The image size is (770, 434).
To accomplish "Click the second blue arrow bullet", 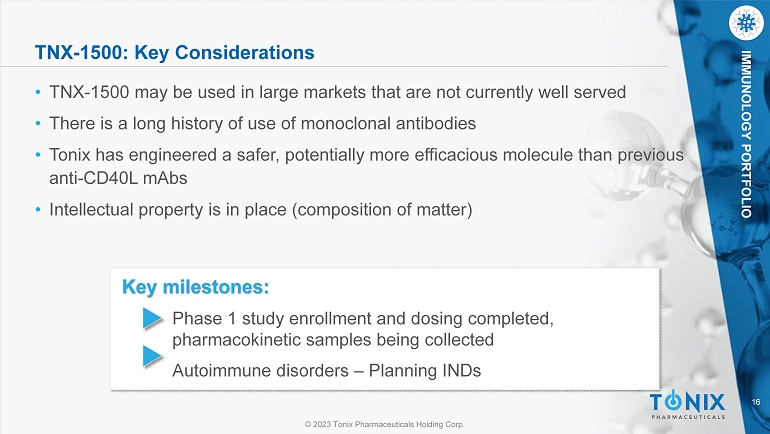I will pos(153,356).
